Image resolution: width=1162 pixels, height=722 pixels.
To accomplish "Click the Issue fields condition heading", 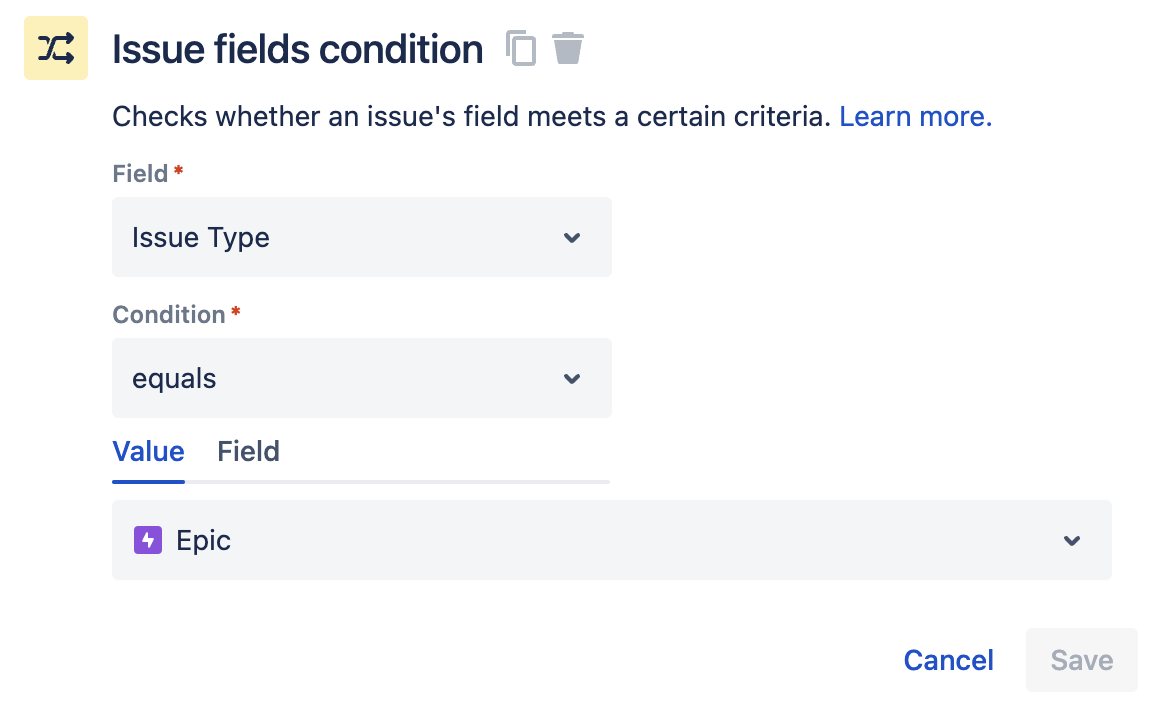I will (297, 50).
